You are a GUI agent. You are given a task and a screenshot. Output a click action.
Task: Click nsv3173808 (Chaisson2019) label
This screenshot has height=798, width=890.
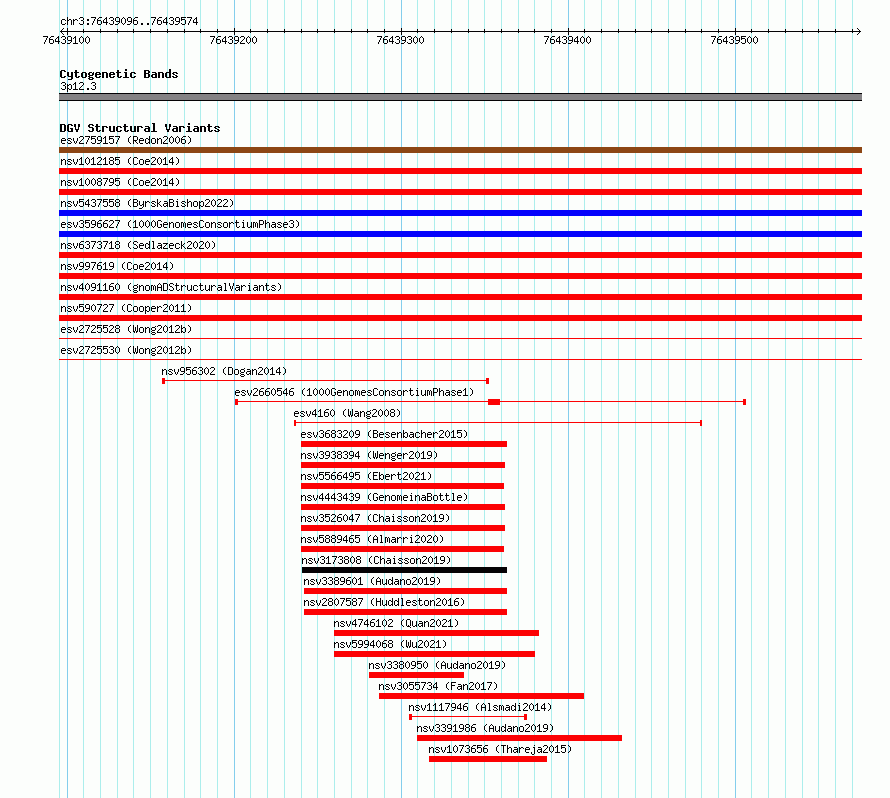(376, 560)
